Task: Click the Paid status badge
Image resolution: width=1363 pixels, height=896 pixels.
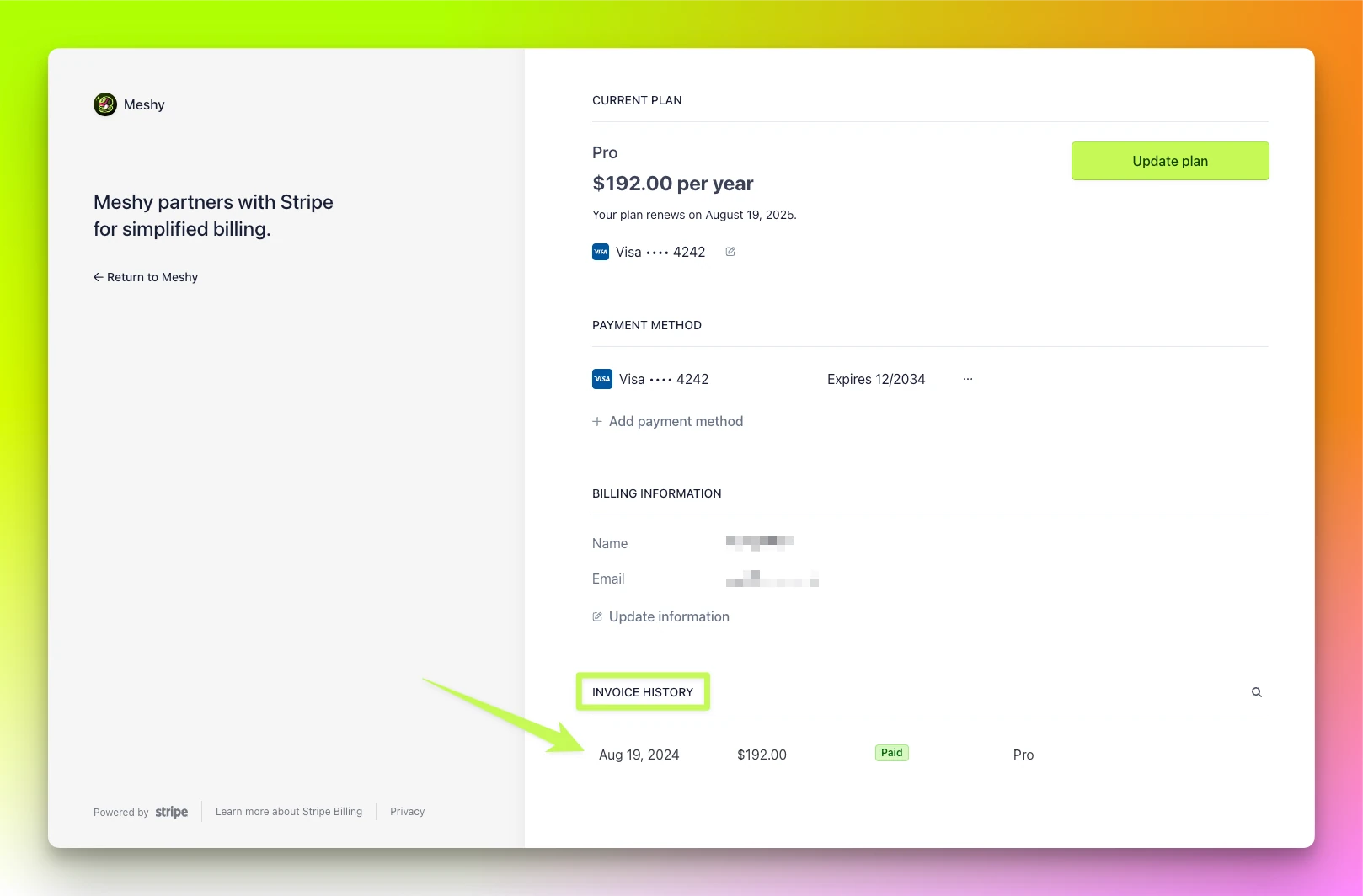Action: [x=892, y=753]
